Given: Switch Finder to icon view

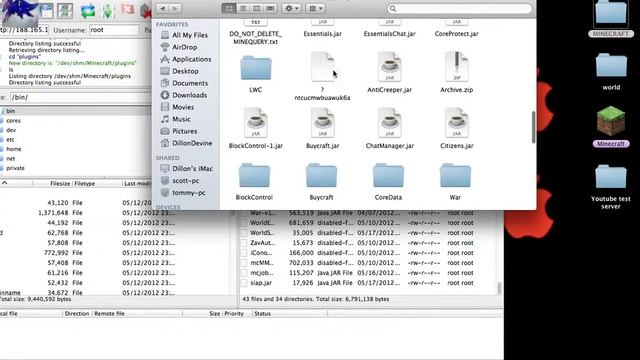Looking at the screenshot, I should [x=229, y=8].
